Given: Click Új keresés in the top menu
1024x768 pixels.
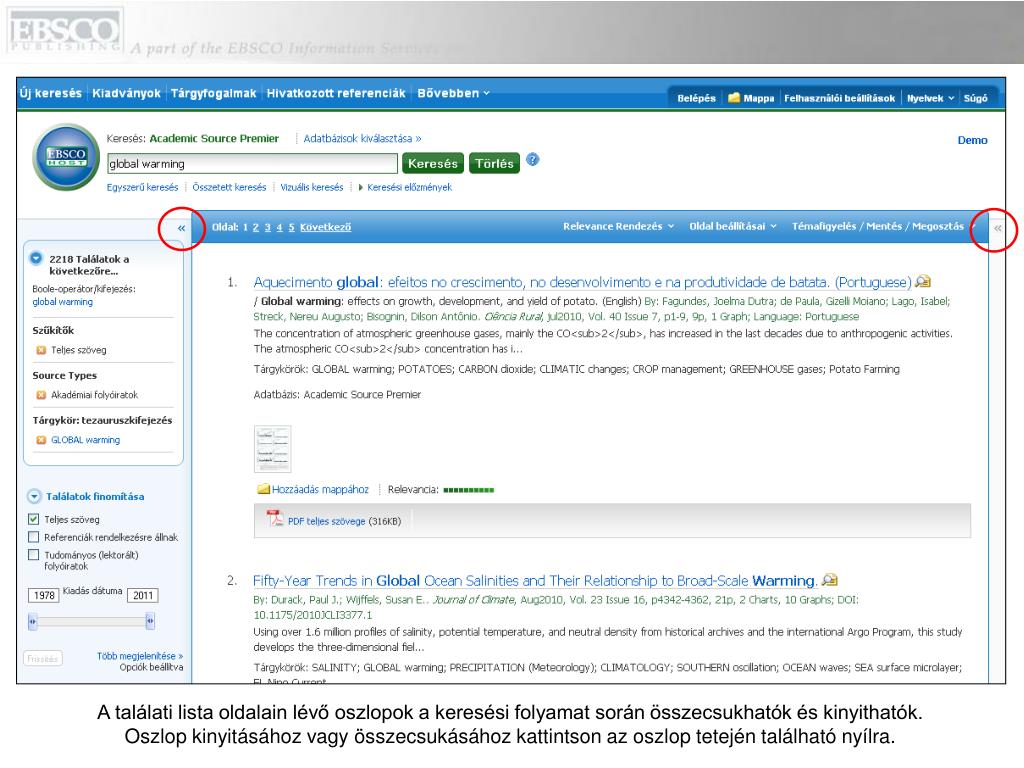Looking at the screenshot, I should [x=51, y=93].
